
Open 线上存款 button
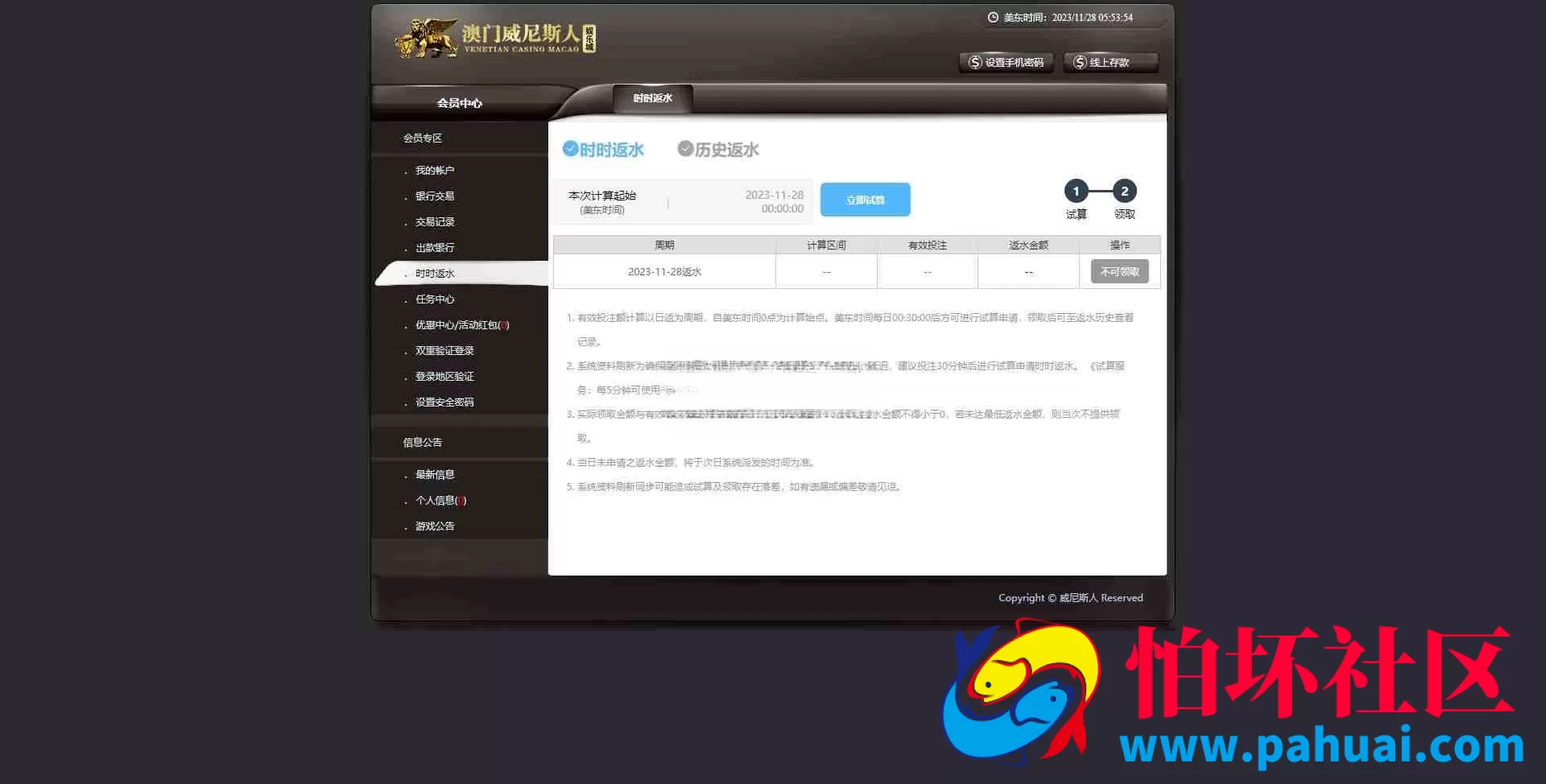[1110, 62]
